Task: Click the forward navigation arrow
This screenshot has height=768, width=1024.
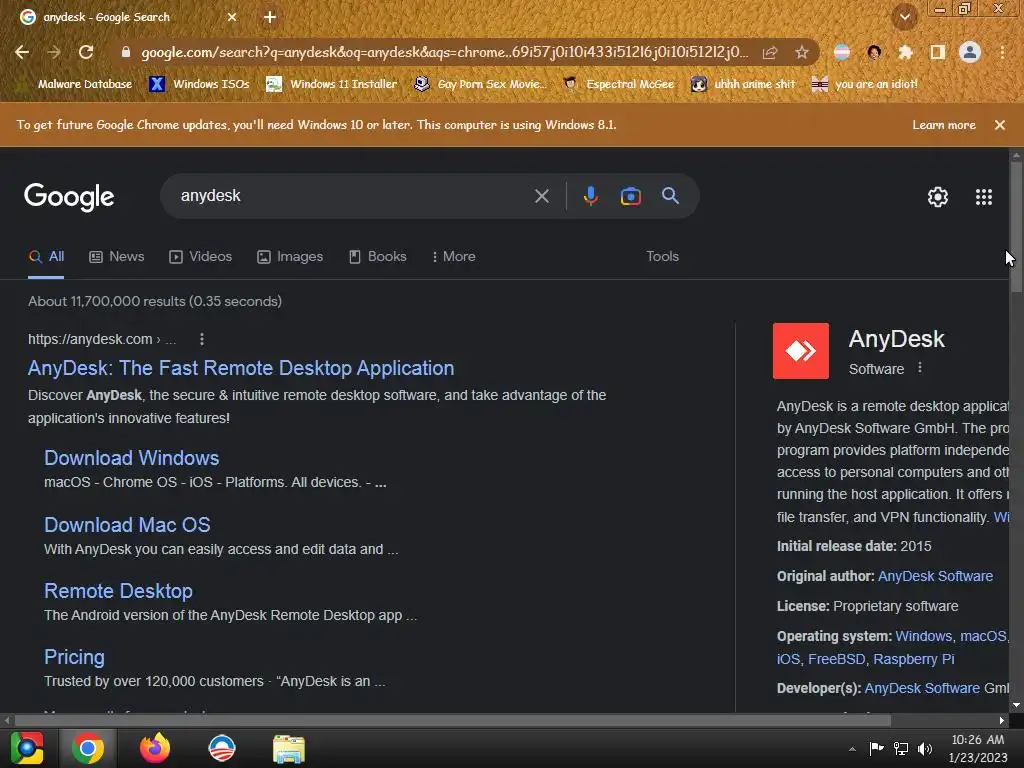Action: 54,52
